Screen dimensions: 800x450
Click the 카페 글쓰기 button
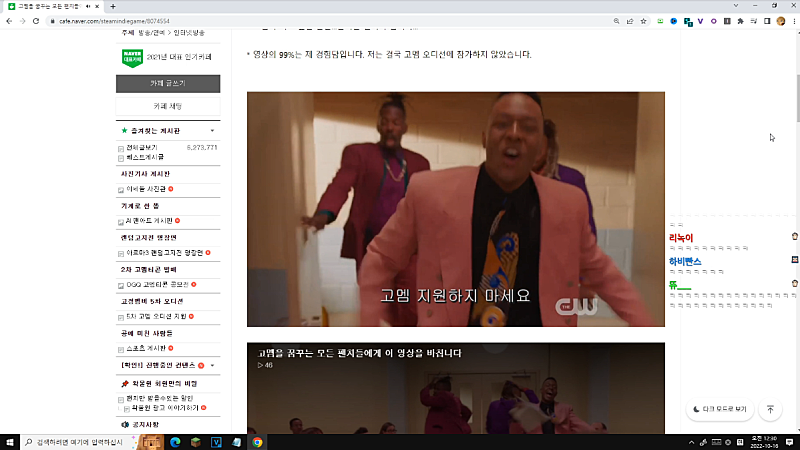click(168, 84)
